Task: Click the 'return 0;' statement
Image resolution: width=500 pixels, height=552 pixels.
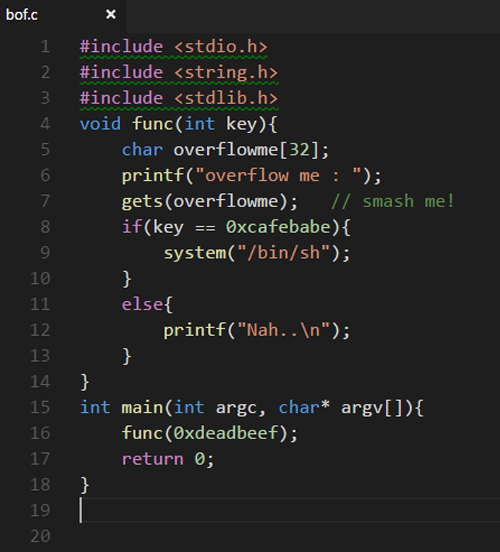Action: (168, 459)
